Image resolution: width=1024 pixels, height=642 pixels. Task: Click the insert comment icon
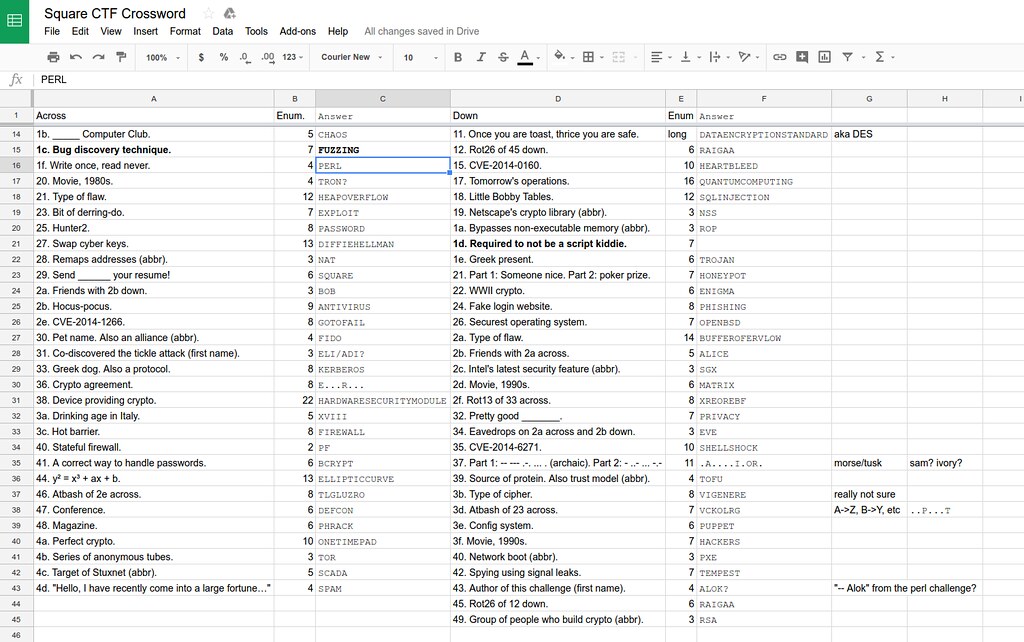802,57
